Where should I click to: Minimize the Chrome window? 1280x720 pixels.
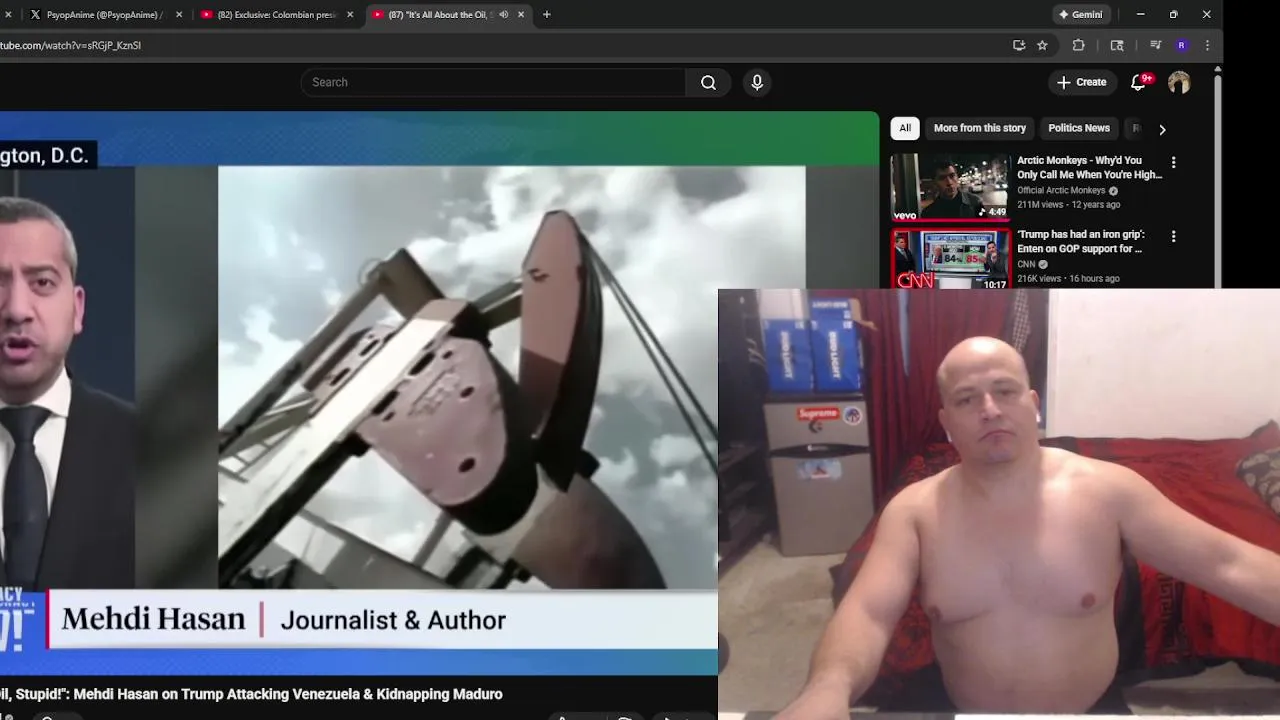click(1140, 15)
